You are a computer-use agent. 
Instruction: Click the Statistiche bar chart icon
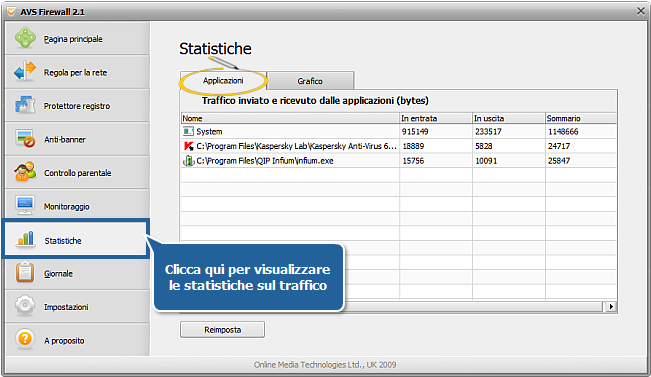(x=25, y=240)
